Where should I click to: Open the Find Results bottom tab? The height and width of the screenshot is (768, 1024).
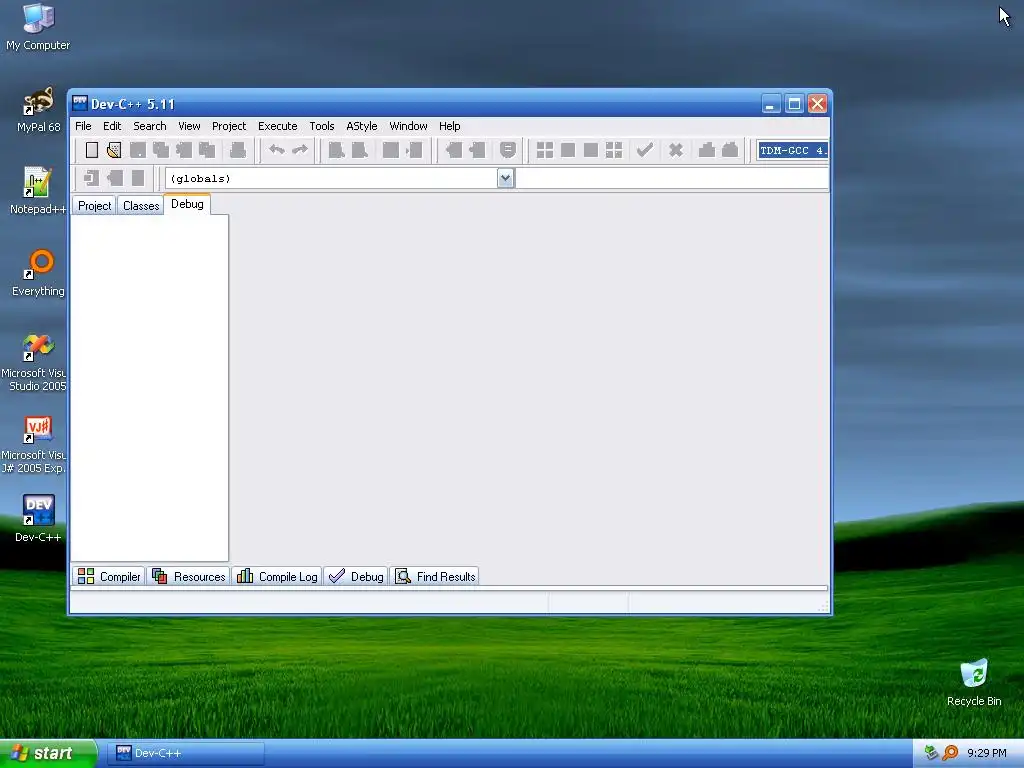tap(435, 576)
